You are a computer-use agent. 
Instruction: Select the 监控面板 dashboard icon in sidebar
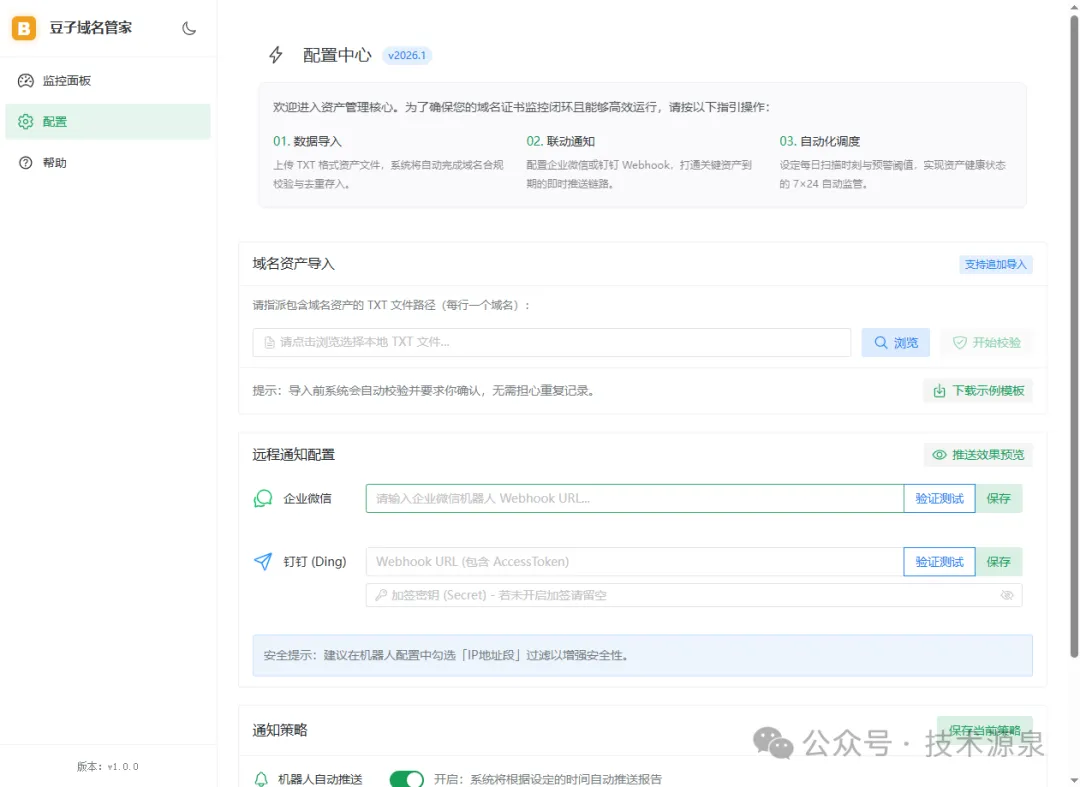(x=25, y=82)
